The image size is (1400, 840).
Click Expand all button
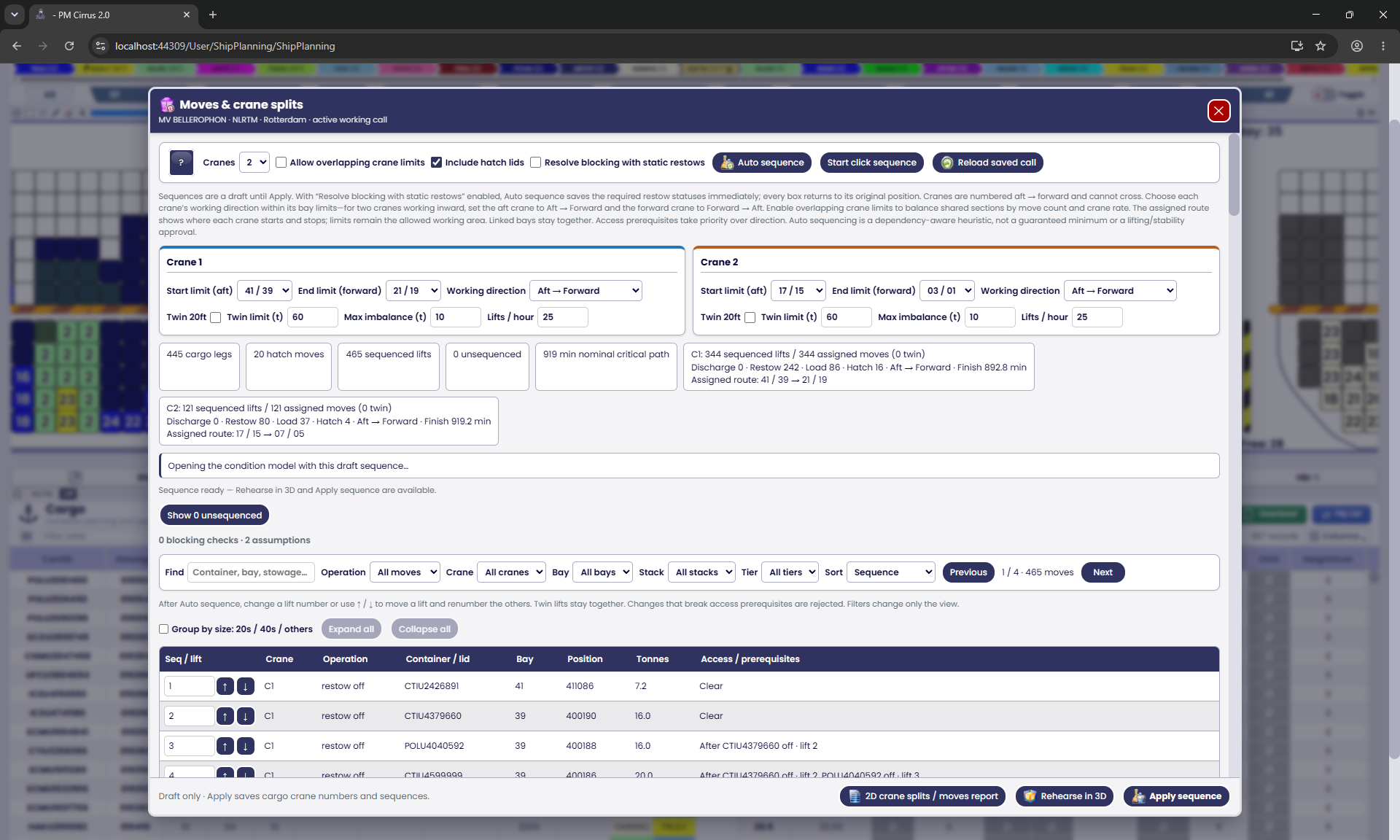[x=351, y=629]
